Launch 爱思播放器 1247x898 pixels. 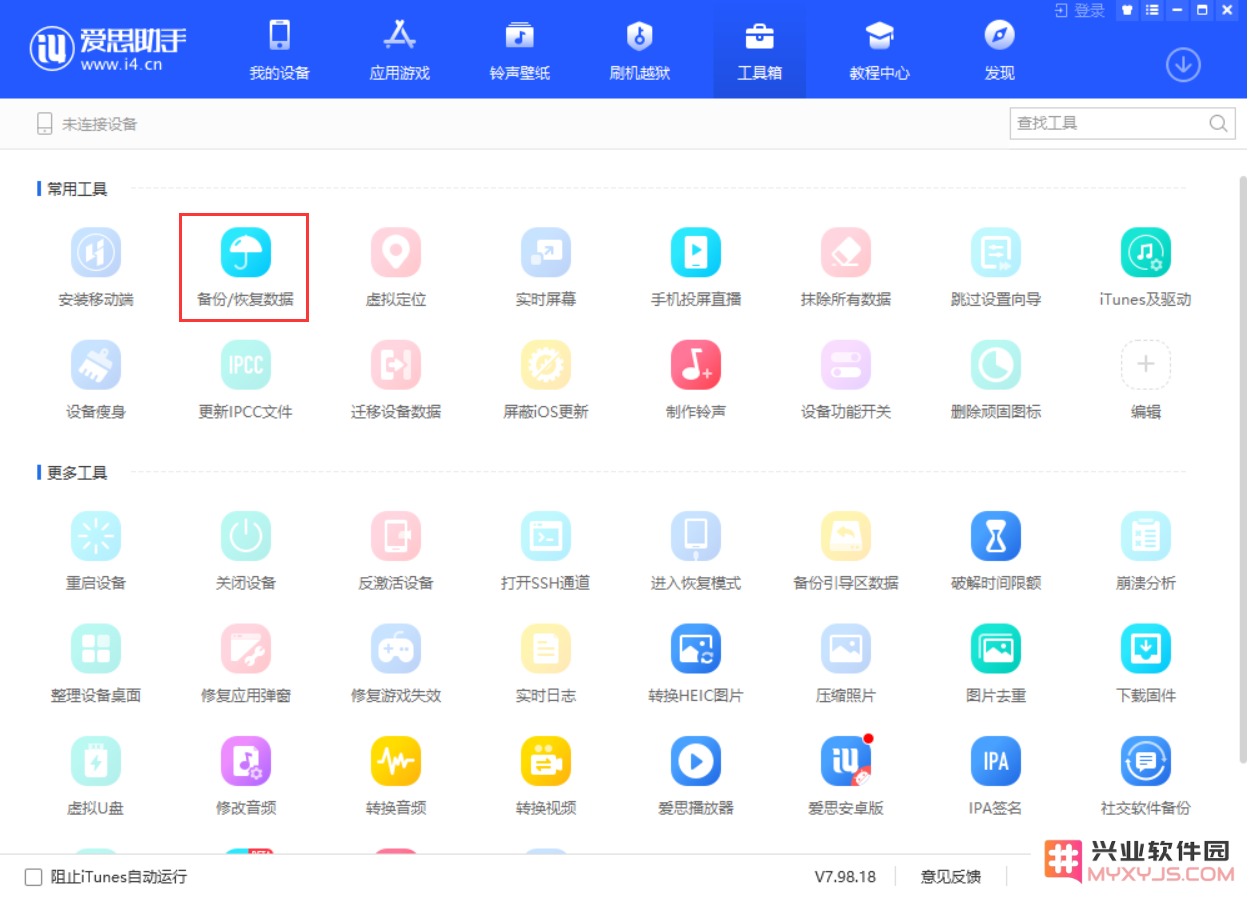point(696,775)
